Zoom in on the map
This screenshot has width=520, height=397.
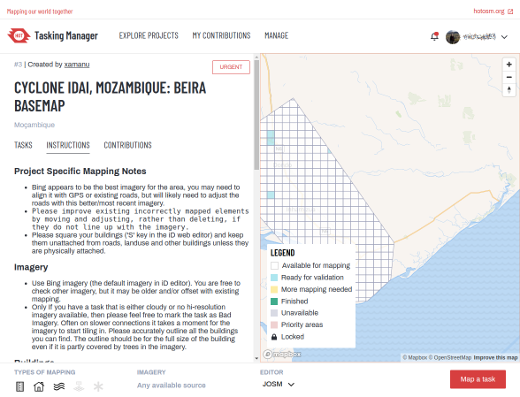pyautogui.click(x=509, y=65)
